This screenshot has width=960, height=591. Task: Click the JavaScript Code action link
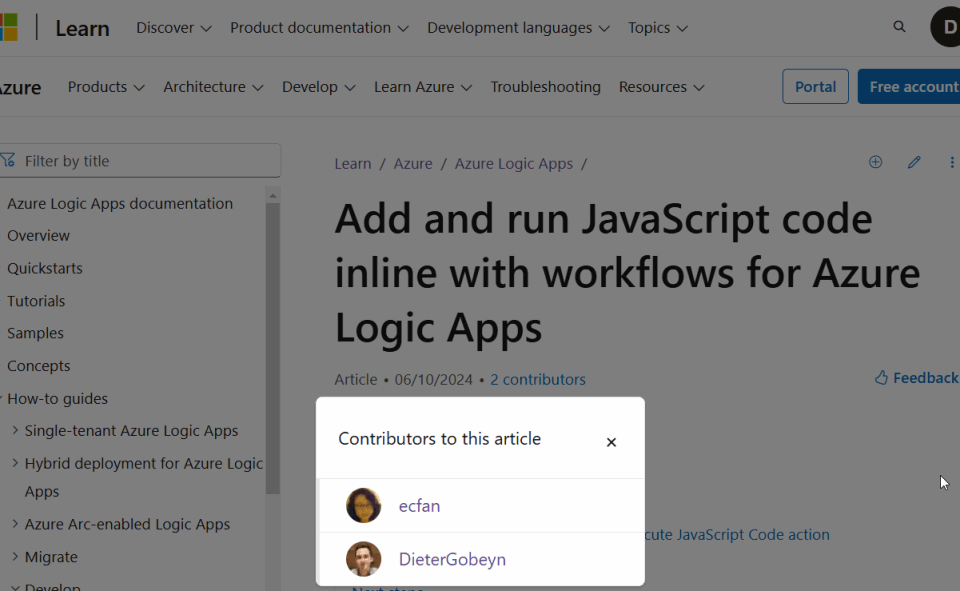[x=737, y=534]
